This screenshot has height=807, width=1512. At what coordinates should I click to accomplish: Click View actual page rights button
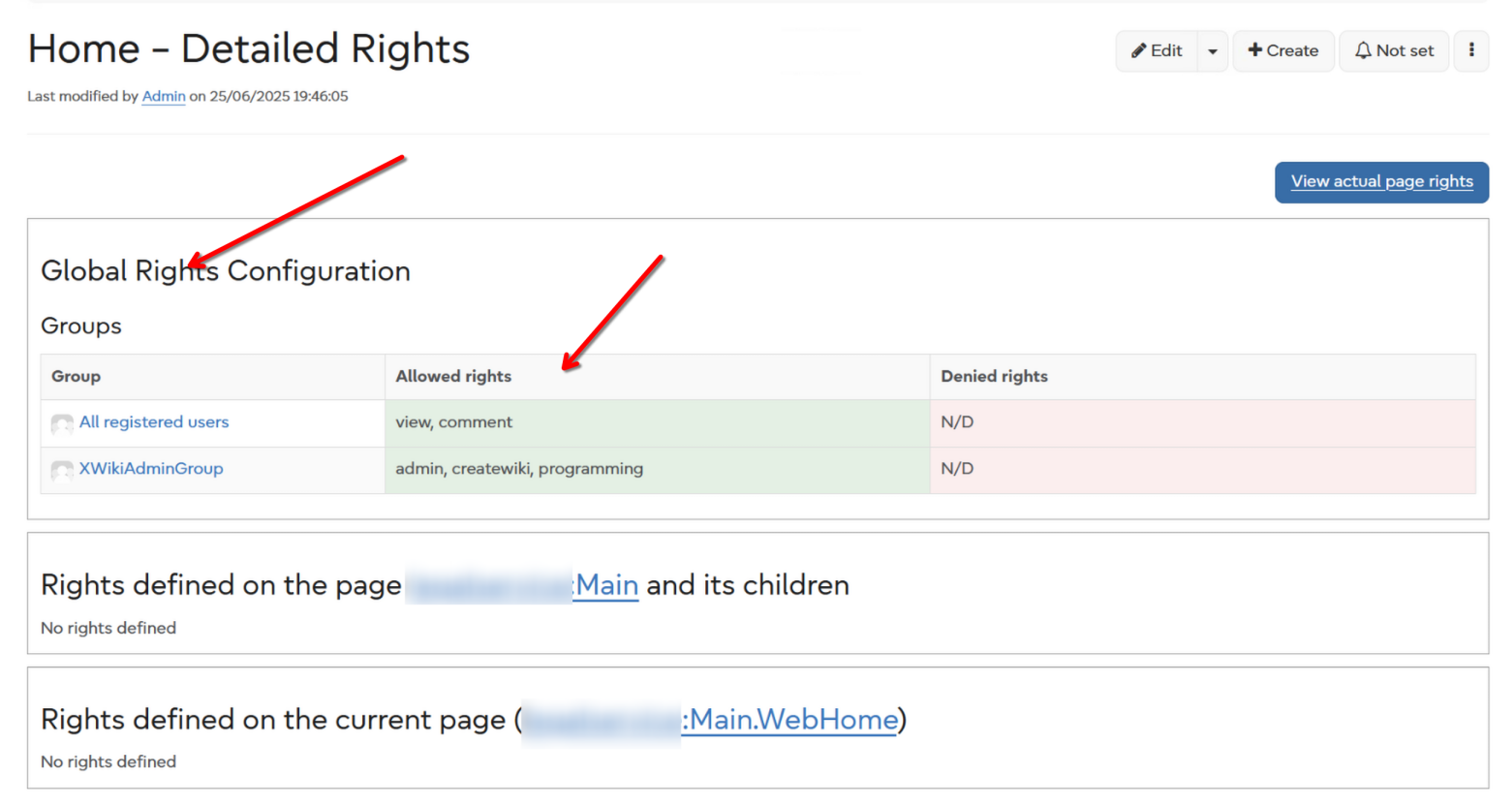(1380, 182)
